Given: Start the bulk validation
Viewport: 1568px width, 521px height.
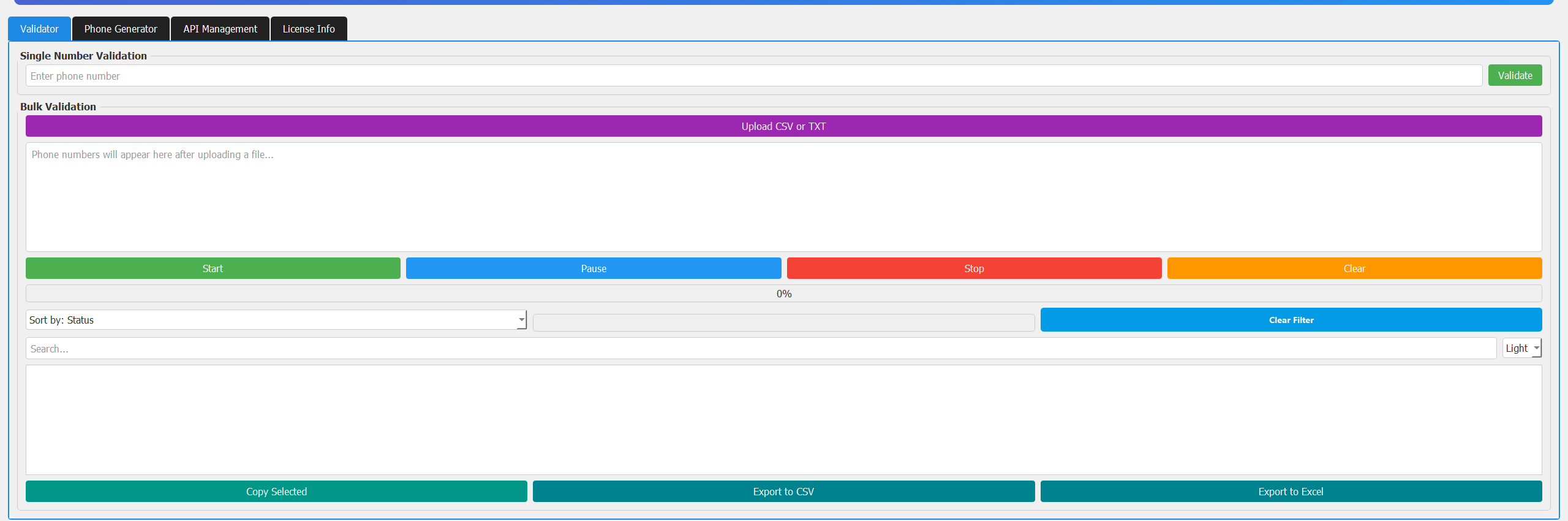Looking at the screenshot, I should pos(213,268).
